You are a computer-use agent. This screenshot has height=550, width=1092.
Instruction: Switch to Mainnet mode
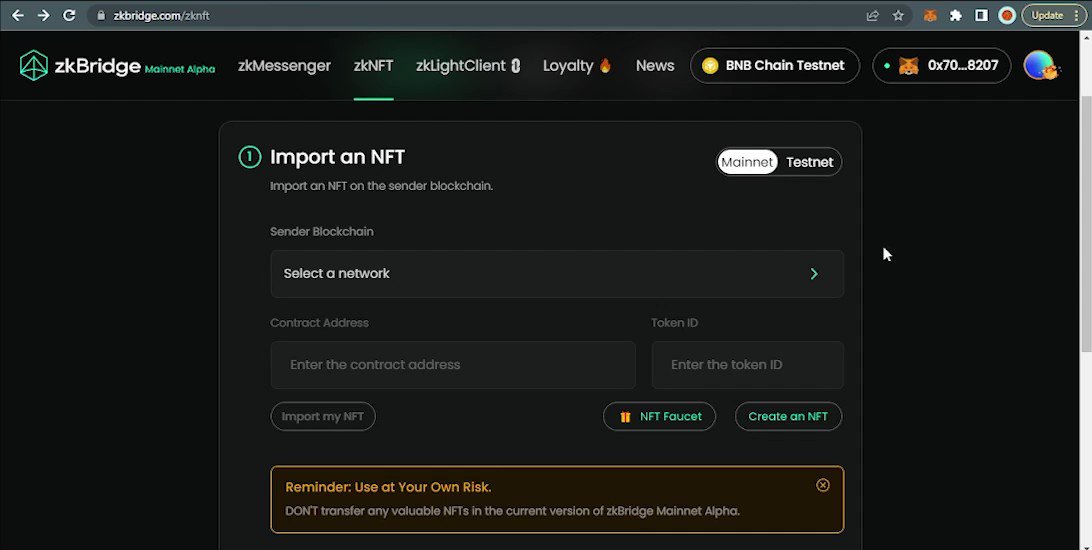tap(747, 162)
